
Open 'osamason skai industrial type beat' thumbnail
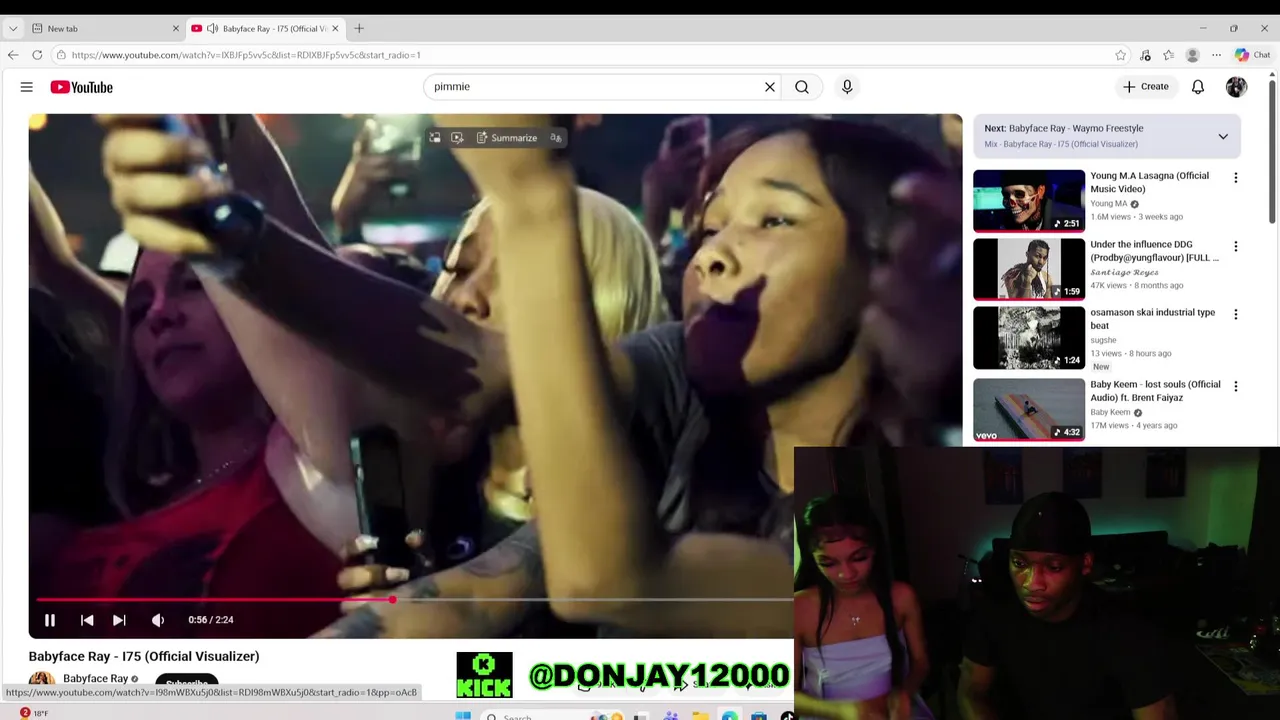[x=1029, y=338]
